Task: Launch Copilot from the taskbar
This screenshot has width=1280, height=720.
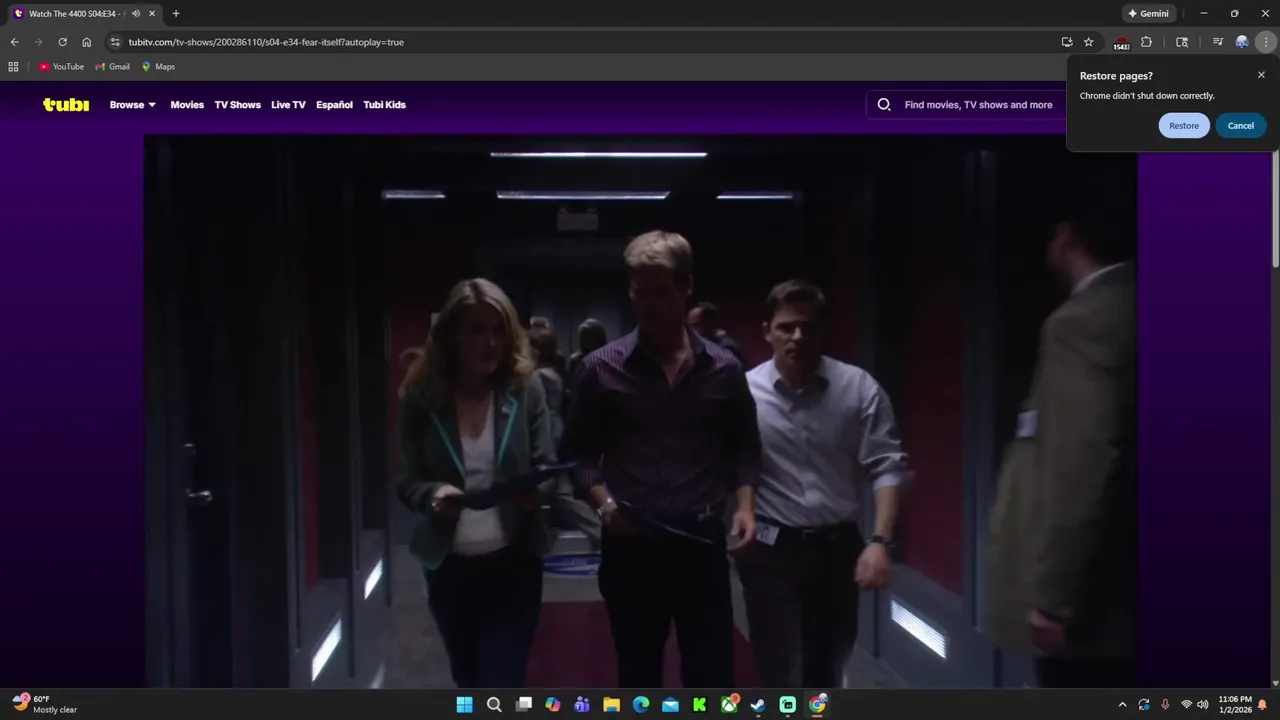Action: pyautogui.click(x=553, y=705)
